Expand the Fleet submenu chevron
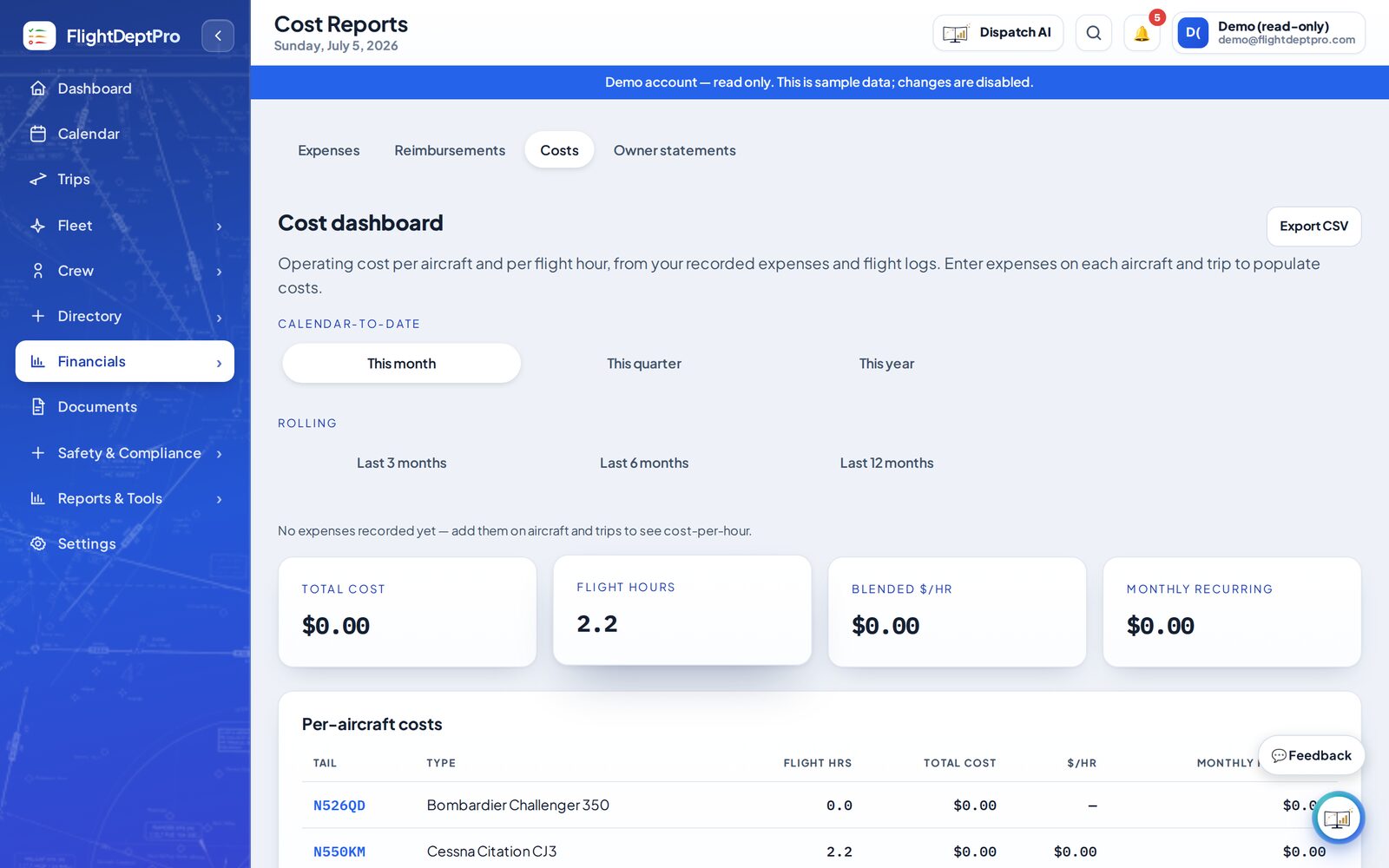The height and width of the screenshot is (868, 1389). tap(219, 227)
